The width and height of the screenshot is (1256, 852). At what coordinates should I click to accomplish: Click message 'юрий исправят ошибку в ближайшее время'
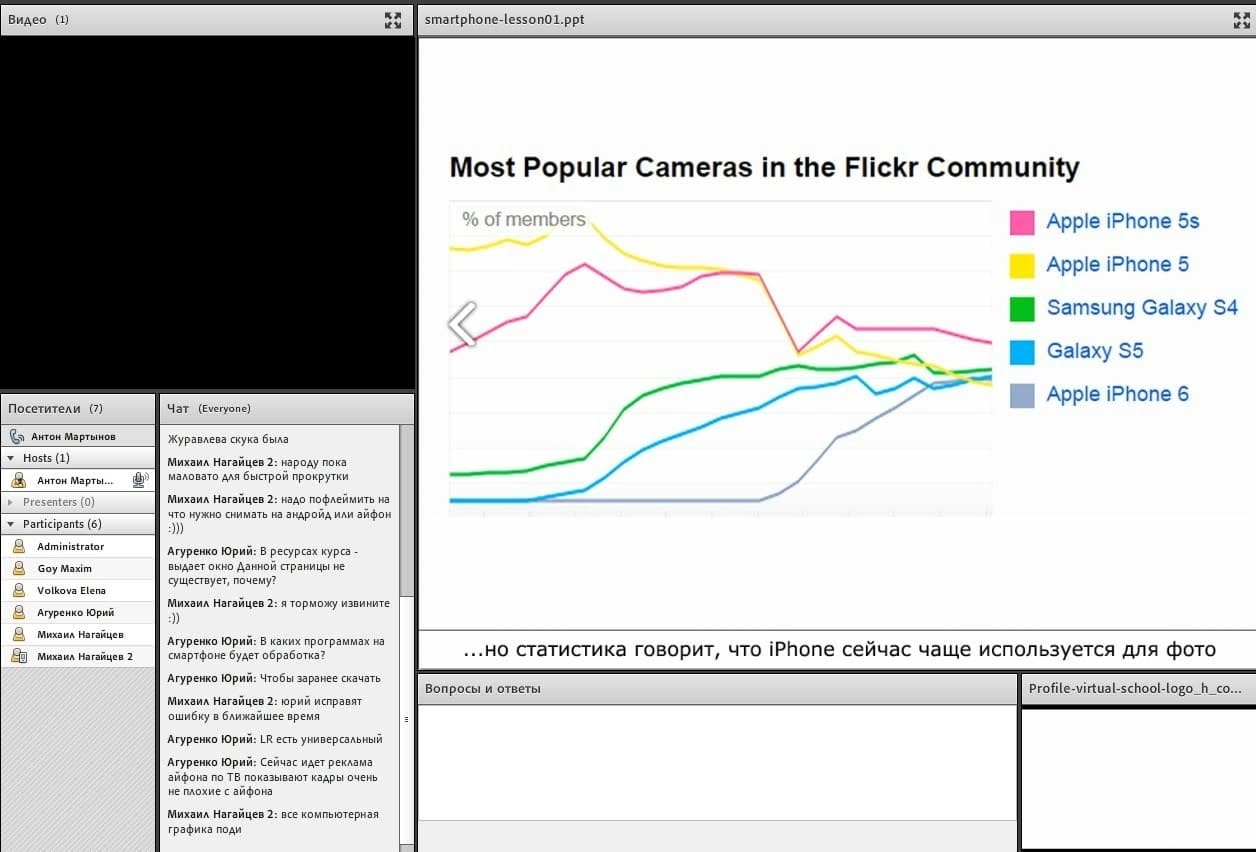[x=265, y=709]
